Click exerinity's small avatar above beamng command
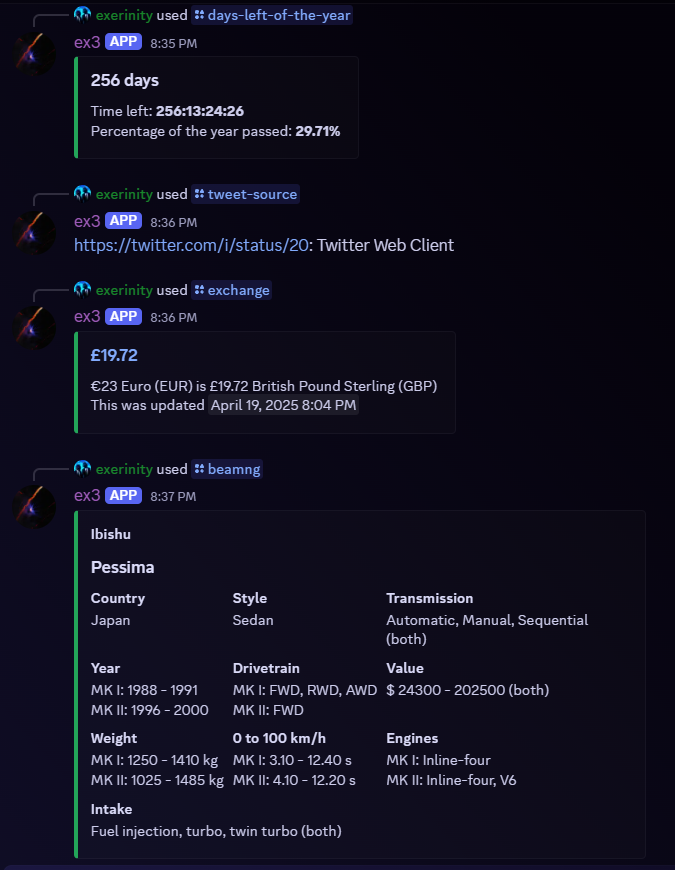The width and height of the screenshot is (675, 870). point(83,469)
